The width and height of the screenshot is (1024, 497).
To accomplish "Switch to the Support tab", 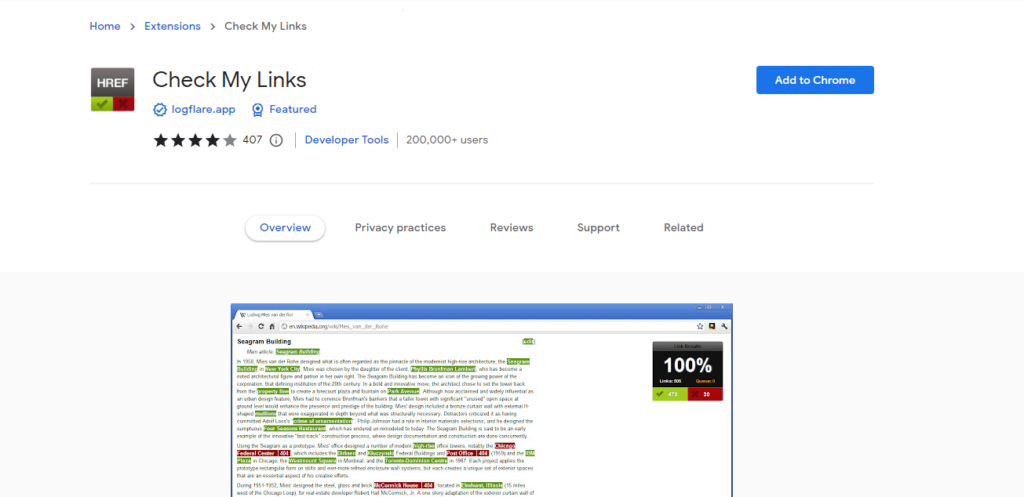I will pyautogui.click(x=598, y=228).
